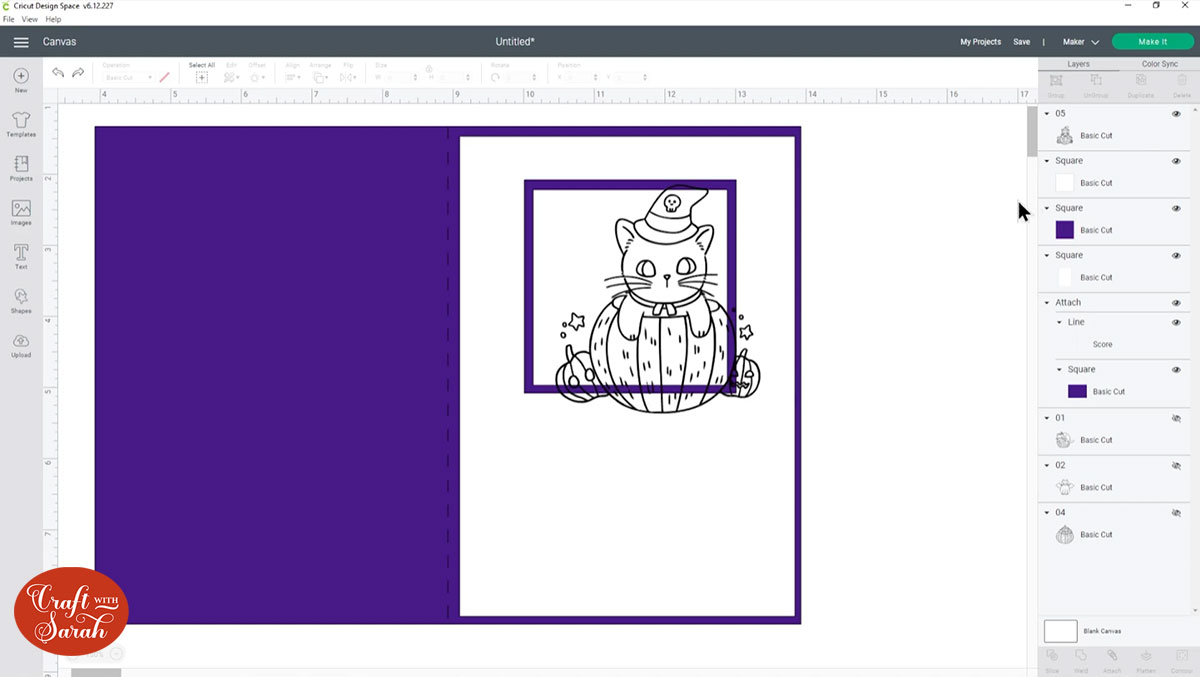Viewport: 1200px width, 677px height.
Task: Collapse the Attach group
Action: coord(1047,303)
